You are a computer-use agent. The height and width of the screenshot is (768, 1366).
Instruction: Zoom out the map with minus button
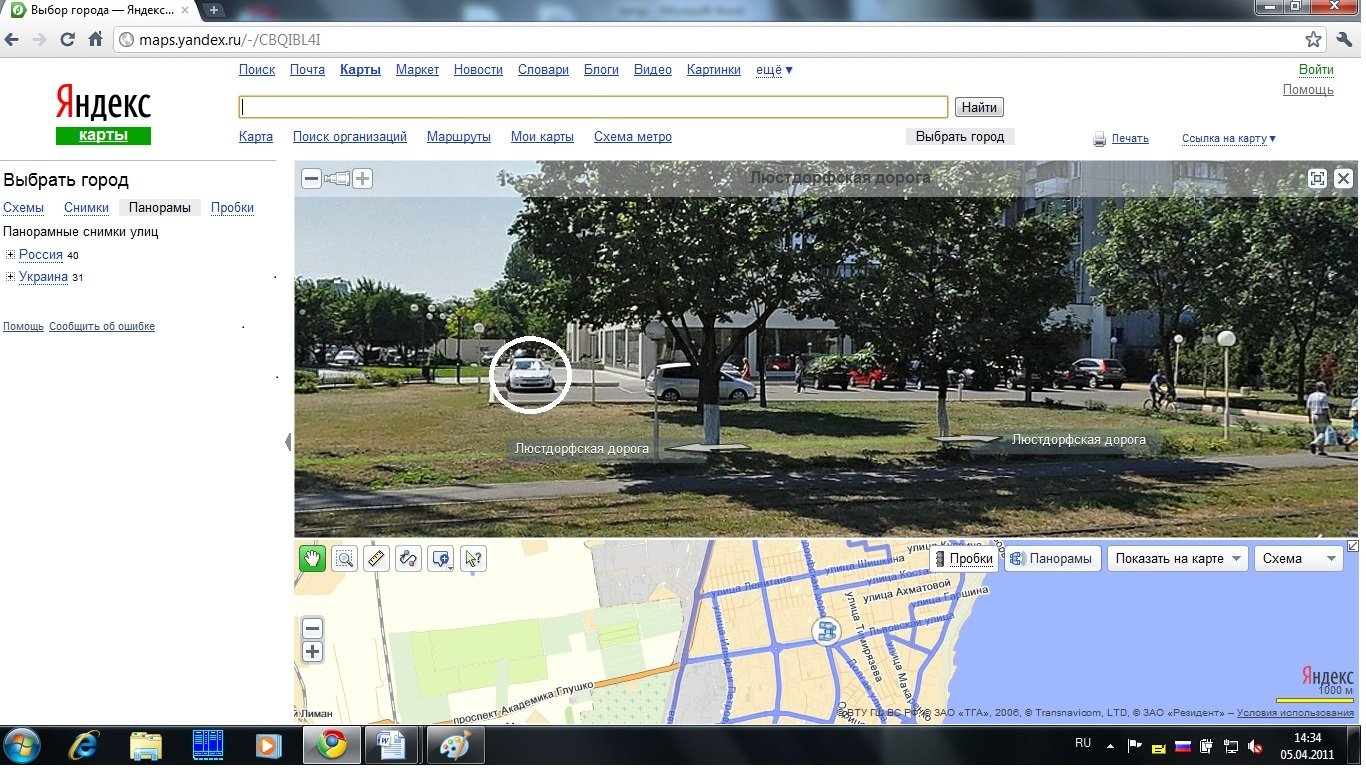click(313, 629)
